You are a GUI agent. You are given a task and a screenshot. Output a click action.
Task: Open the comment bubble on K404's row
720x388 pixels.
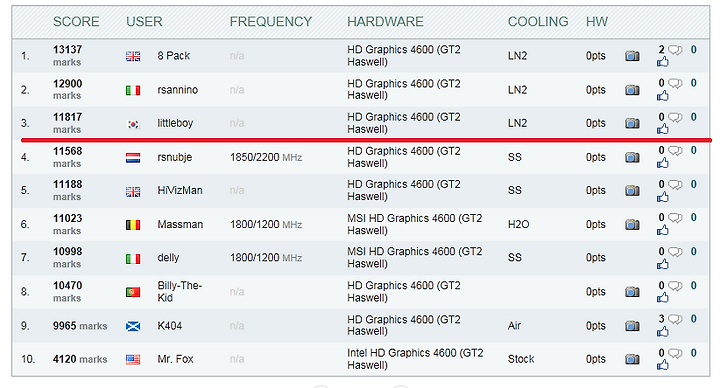tap(675, 319)
